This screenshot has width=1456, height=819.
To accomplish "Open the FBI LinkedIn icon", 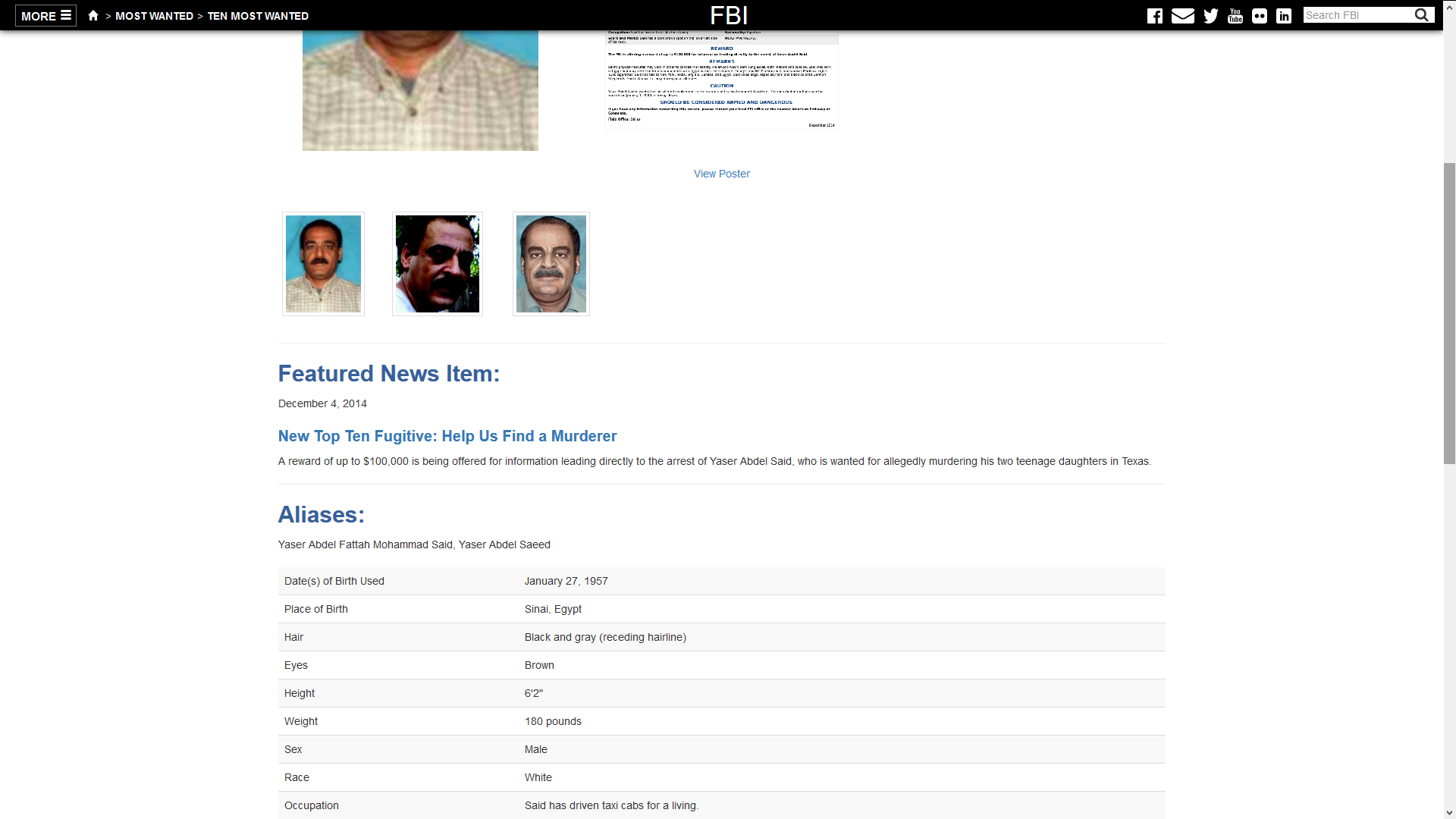I will (1284, 16).
